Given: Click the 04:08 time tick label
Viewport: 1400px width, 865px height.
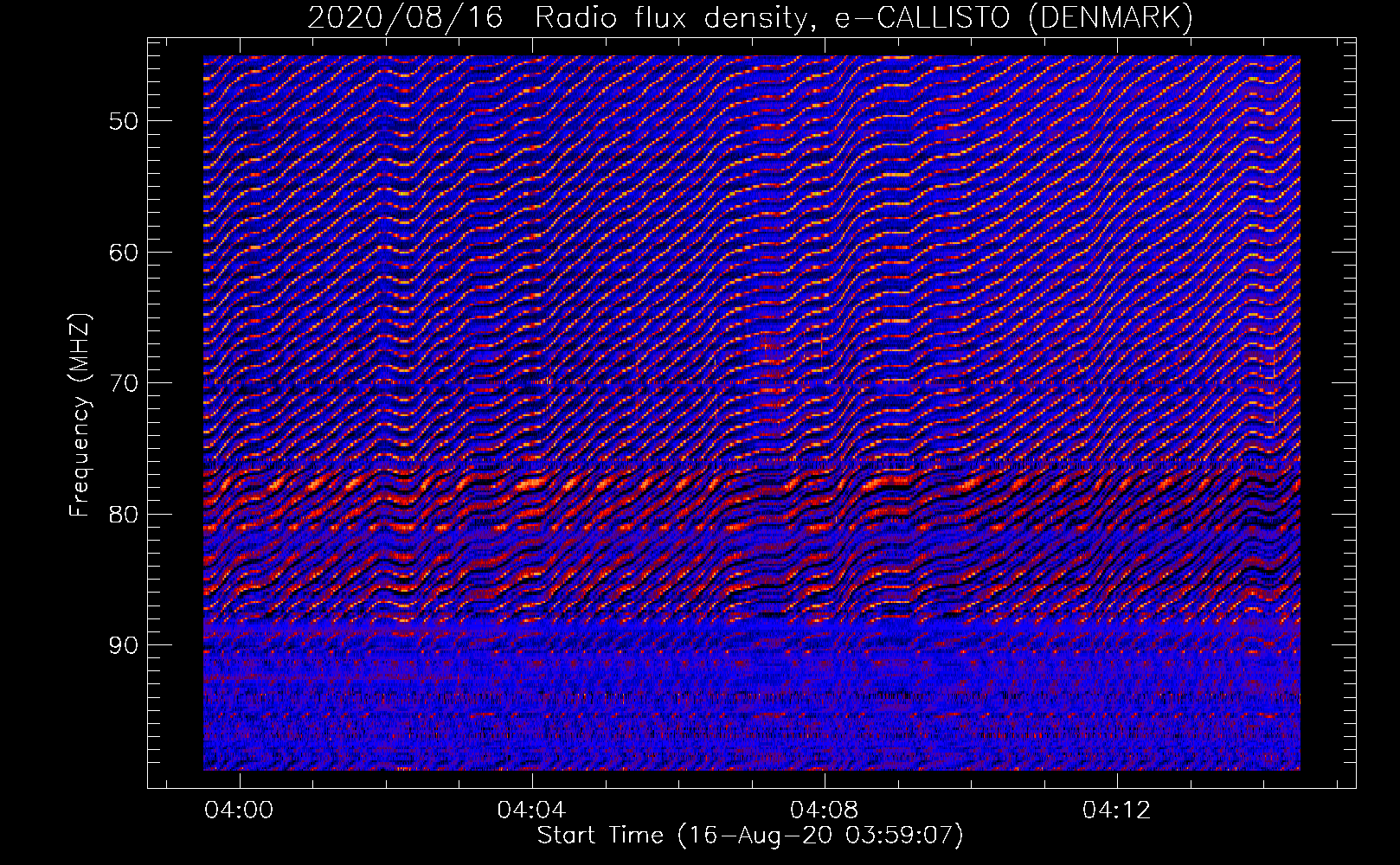Looking at the screenshot, I should coord(825,810).
